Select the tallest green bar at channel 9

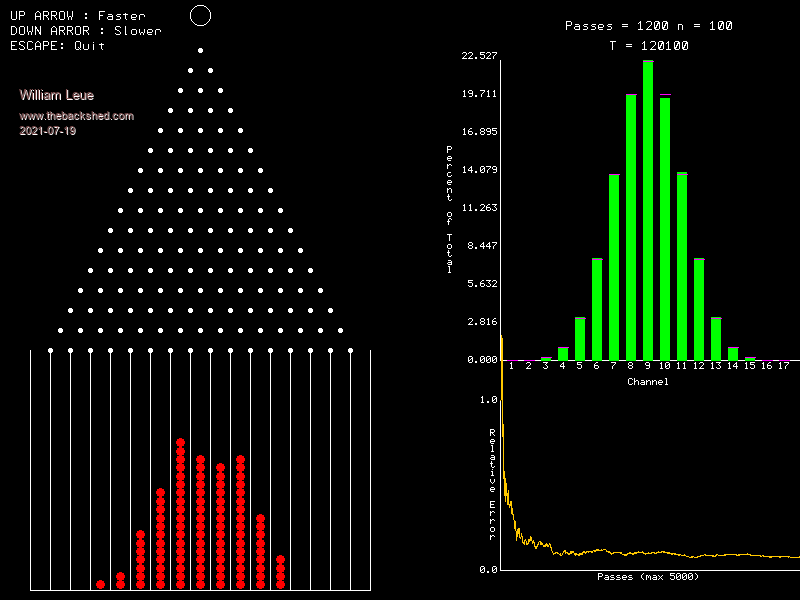pyautogui.click(x=648, y=210)
